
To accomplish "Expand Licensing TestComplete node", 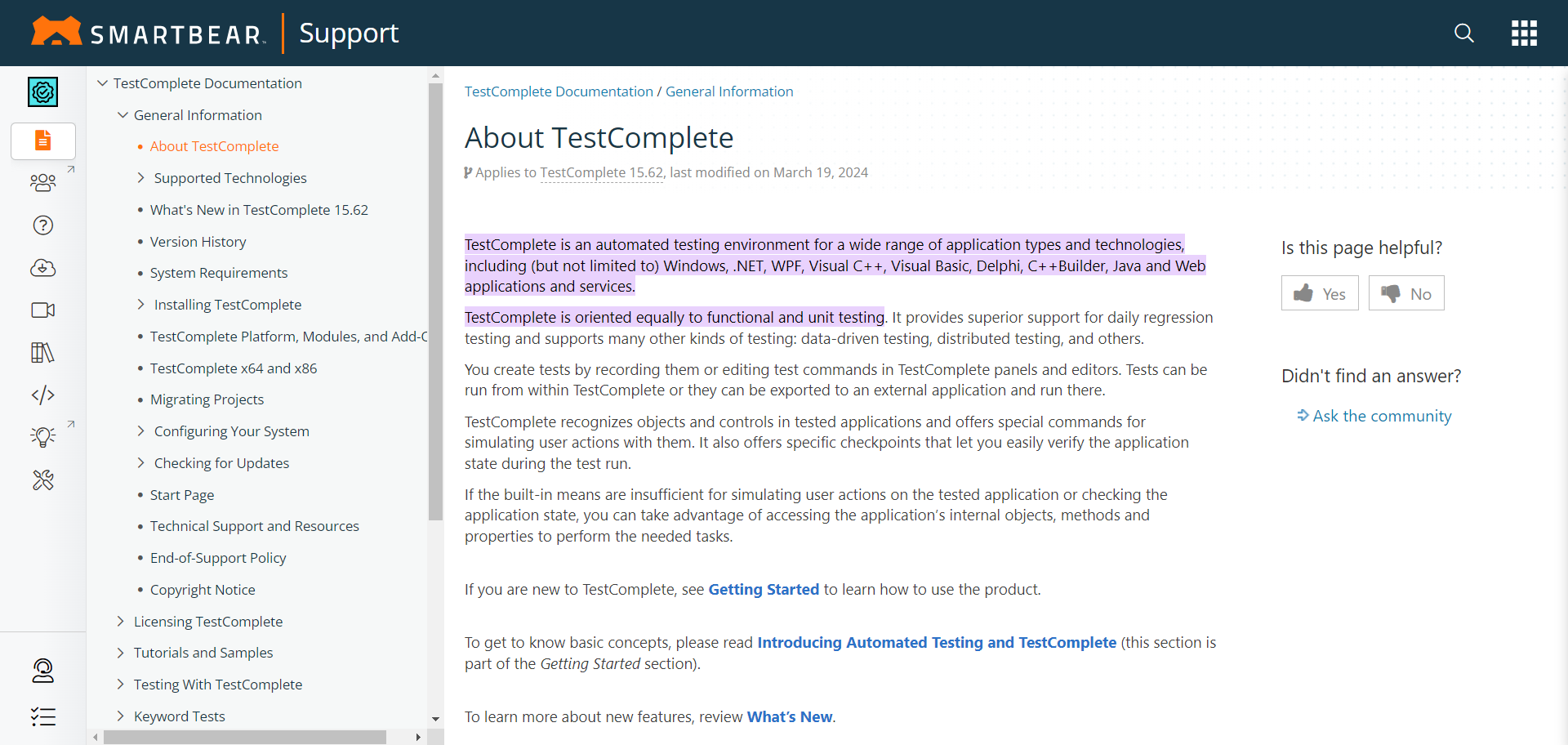I will pyautogui.click(x=120, y=622).
